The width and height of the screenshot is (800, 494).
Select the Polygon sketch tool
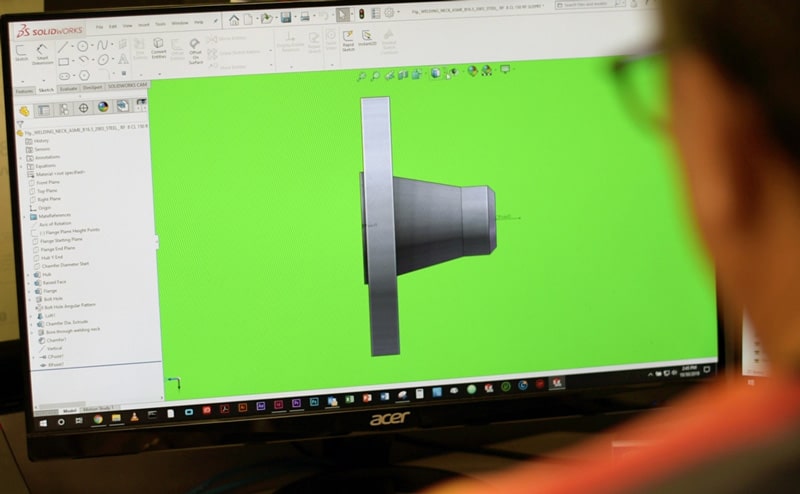[x=84, y=76]
